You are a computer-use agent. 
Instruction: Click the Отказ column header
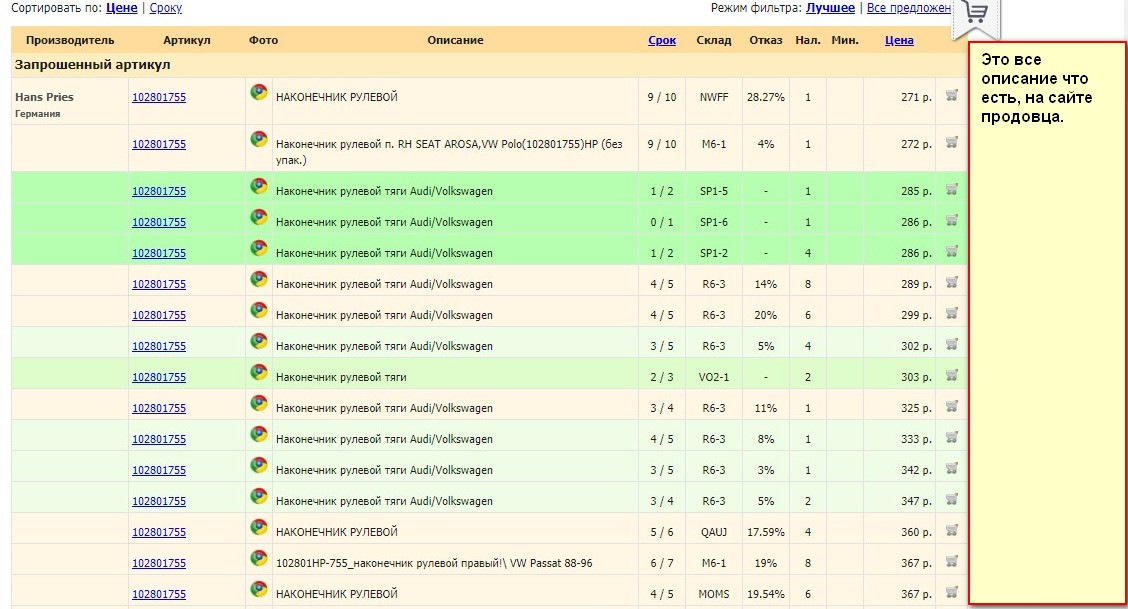click(765, 40)
